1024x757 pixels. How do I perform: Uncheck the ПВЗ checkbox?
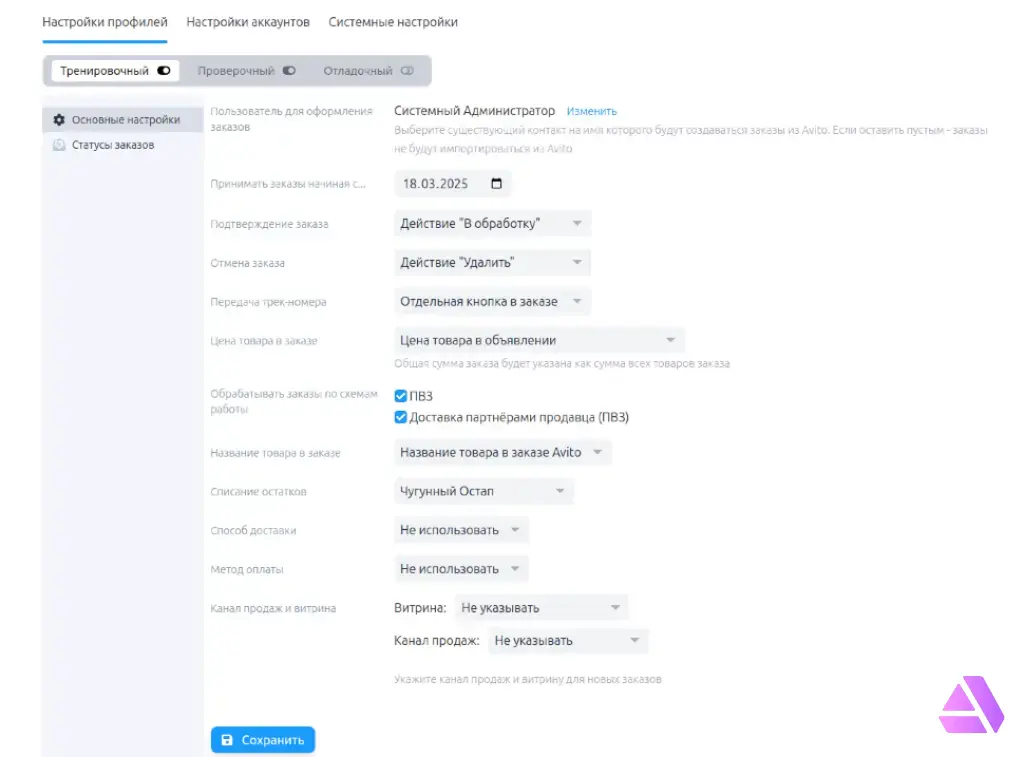click(x=401, y=396)
